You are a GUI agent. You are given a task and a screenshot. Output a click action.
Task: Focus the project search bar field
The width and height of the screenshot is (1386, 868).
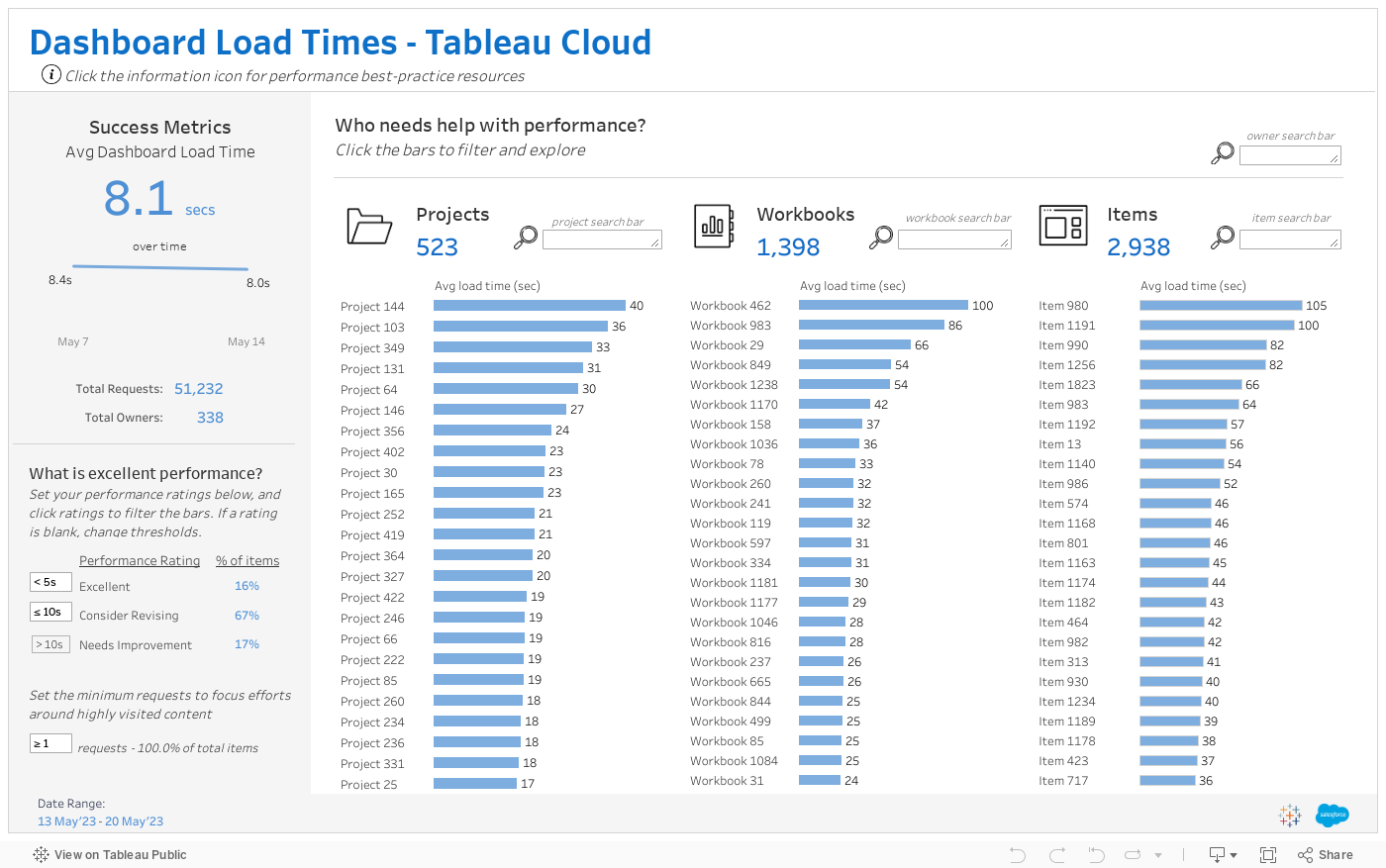click(x=602, y=240)
